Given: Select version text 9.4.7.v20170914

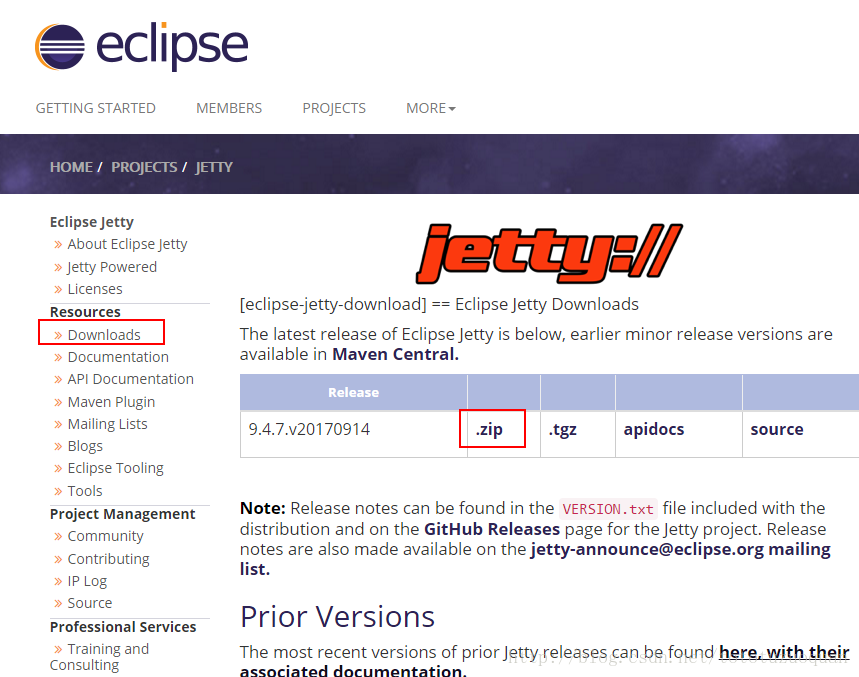Looking at the screenshot, I should (x=309, y=429).
